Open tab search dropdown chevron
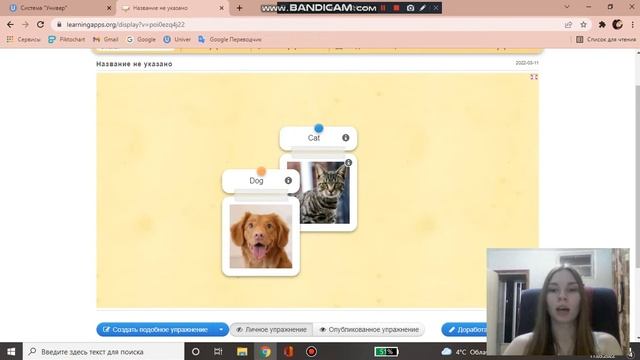The image size is (640, 360). 567,7
